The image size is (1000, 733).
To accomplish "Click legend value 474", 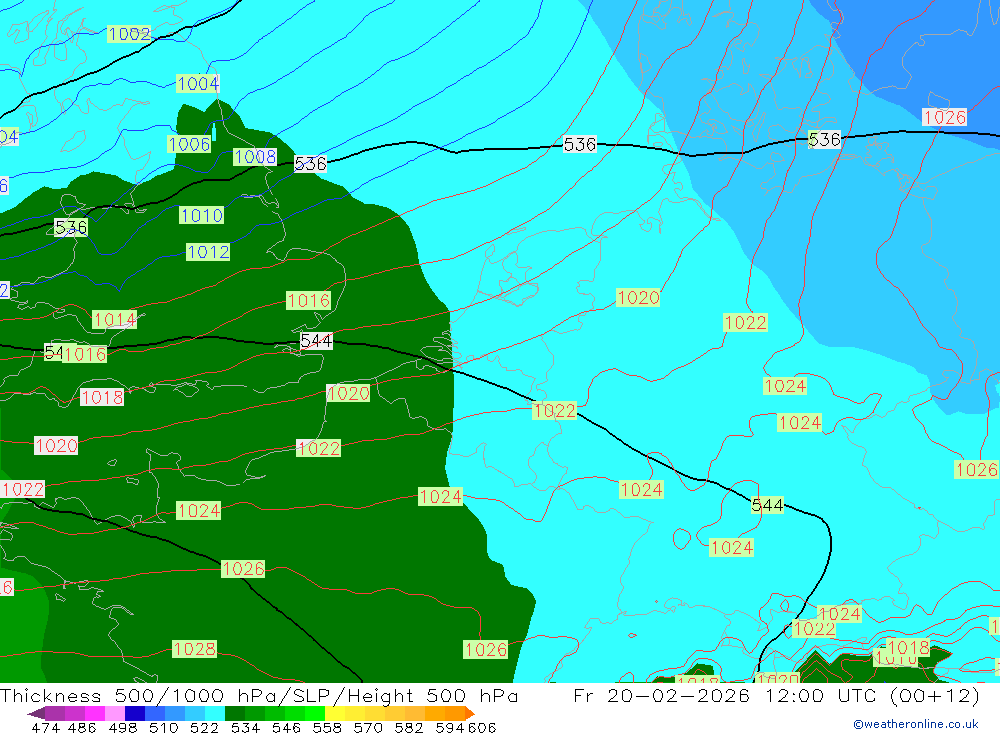I will pos(45,727).
